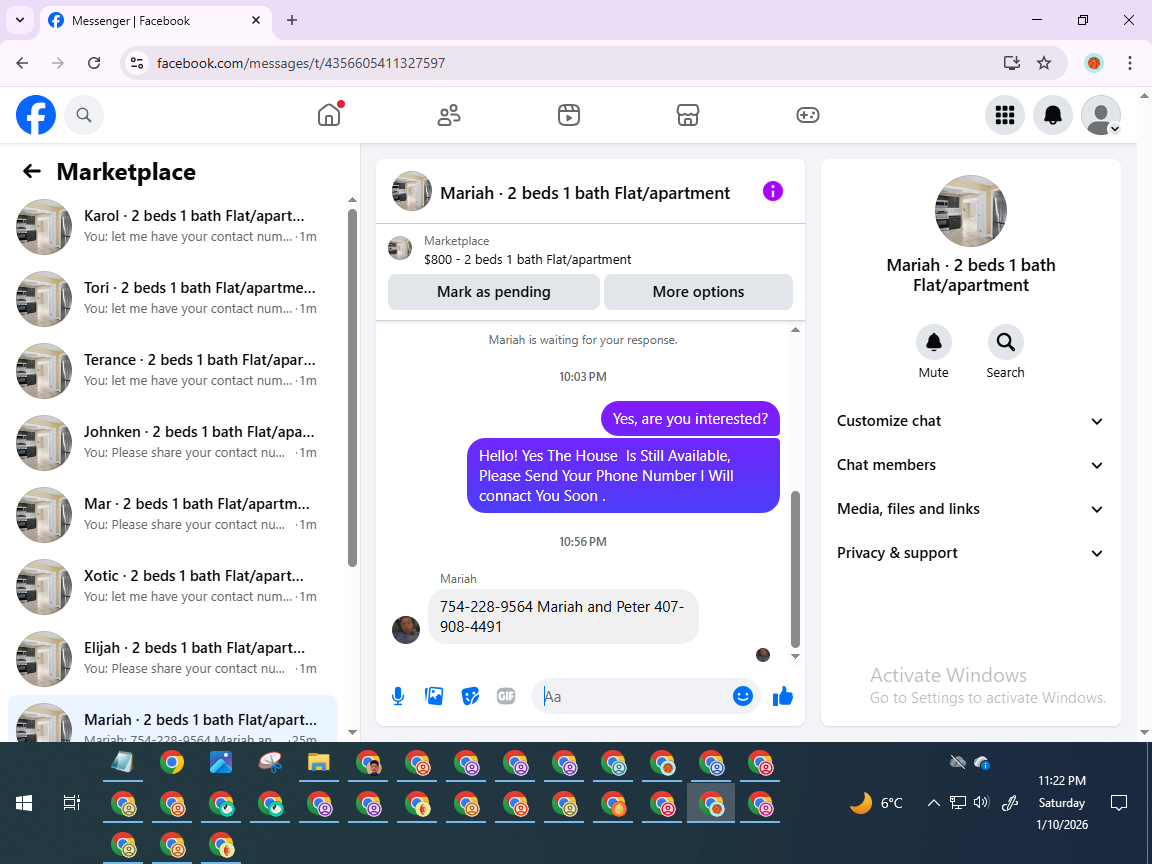
Task: Open Elijah conversation in list
Action: [173, 658]
